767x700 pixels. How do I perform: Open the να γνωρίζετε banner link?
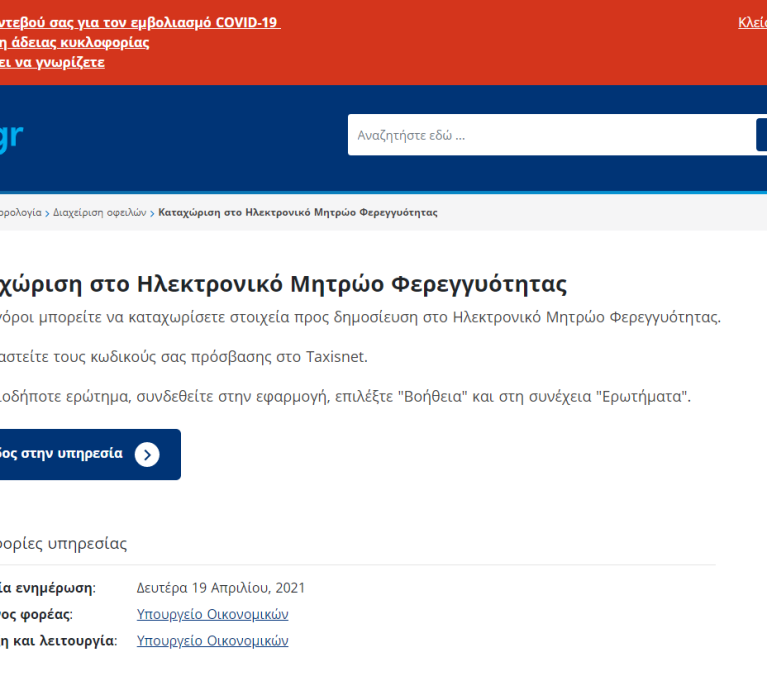(52, 63)
